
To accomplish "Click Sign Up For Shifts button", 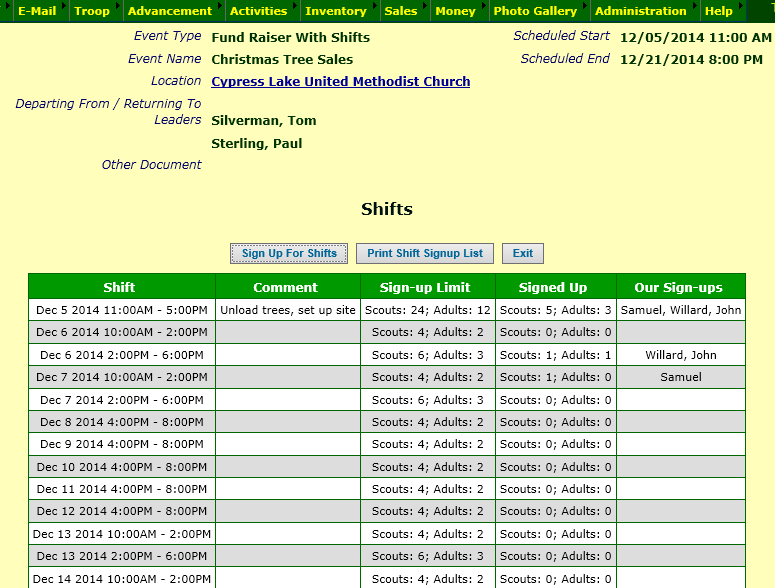I will coord(289,253).
